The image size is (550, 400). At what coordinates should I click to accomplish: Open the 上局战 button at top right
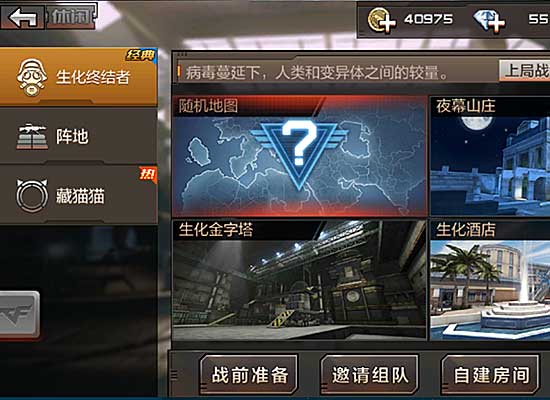525,71
